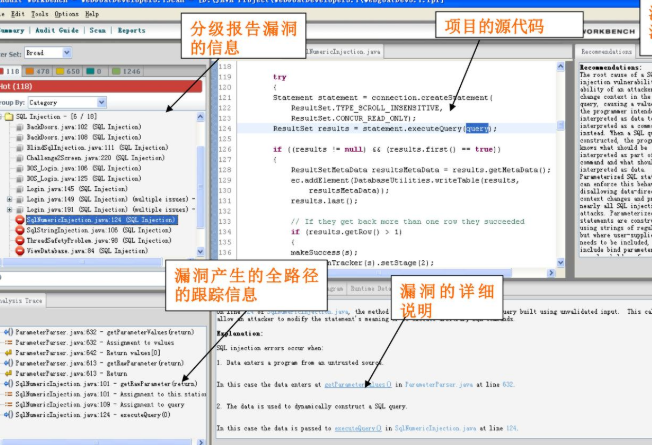Select trace step SqlNumericInjection.java:109 Assignment to query
The height and width of the screenshot is (445, 652).
(x=100, y=405)
